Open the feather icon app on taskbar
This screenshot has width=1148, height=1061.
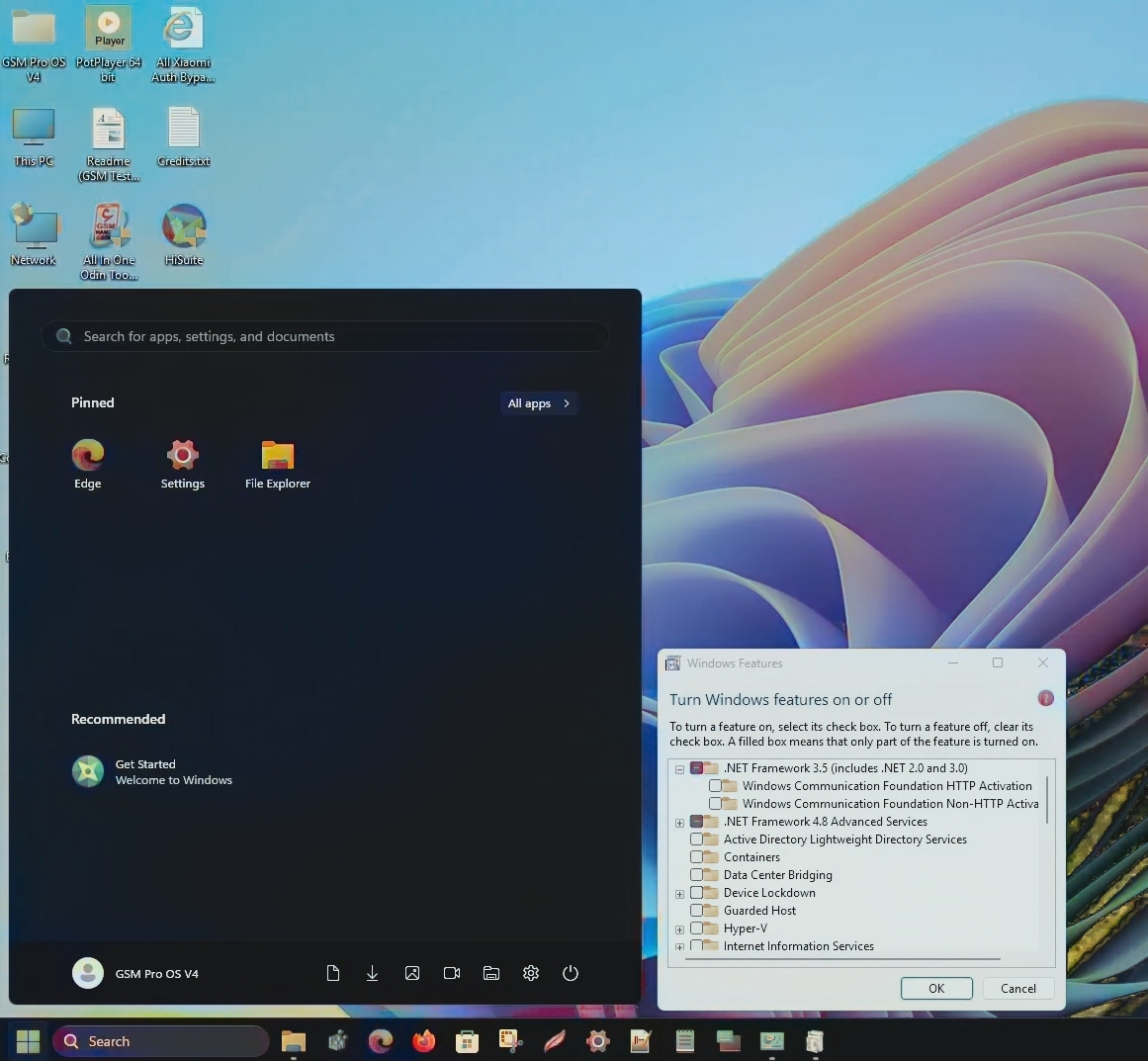tap(555, 1040)
